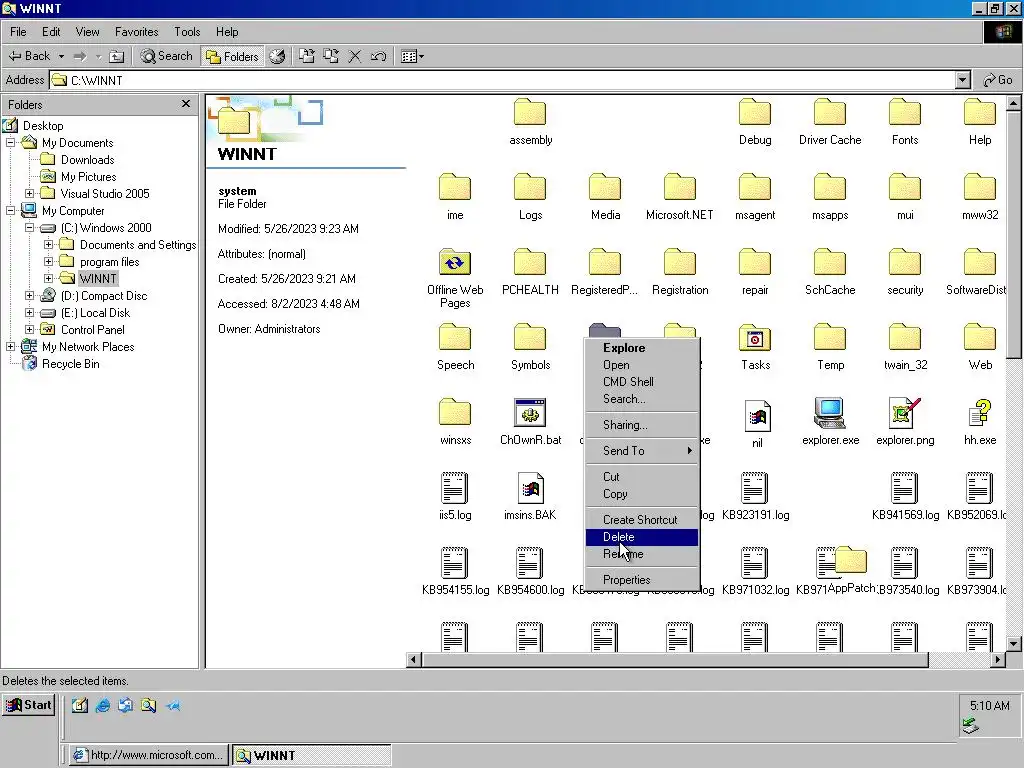Select the Microsoft.NET folder icon
This screenshot has width=1024, height=768.
pos(680,188)
